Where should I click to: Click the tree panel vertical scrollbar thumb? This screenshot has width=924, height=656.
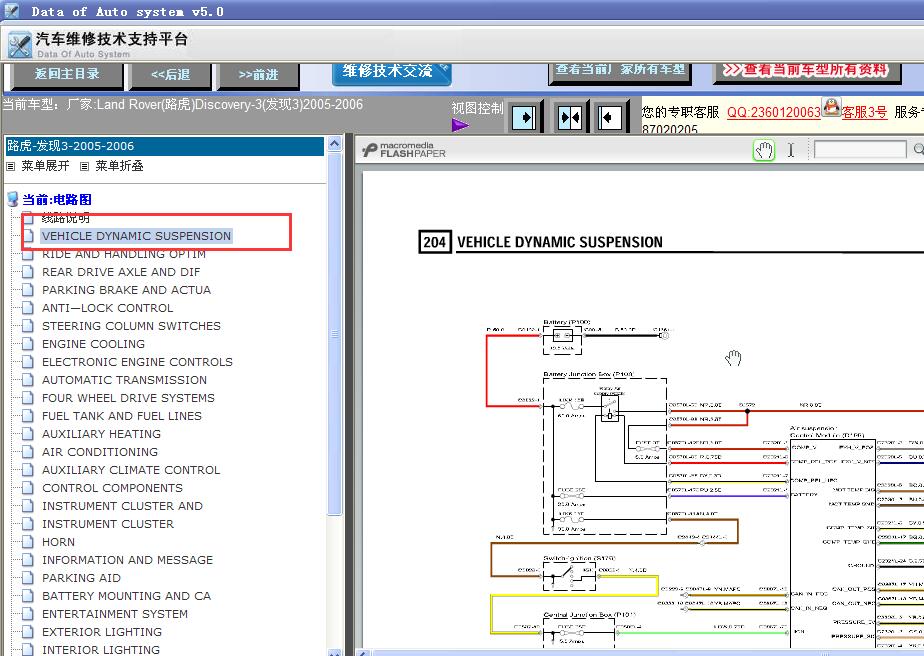[x=334, y=334]
